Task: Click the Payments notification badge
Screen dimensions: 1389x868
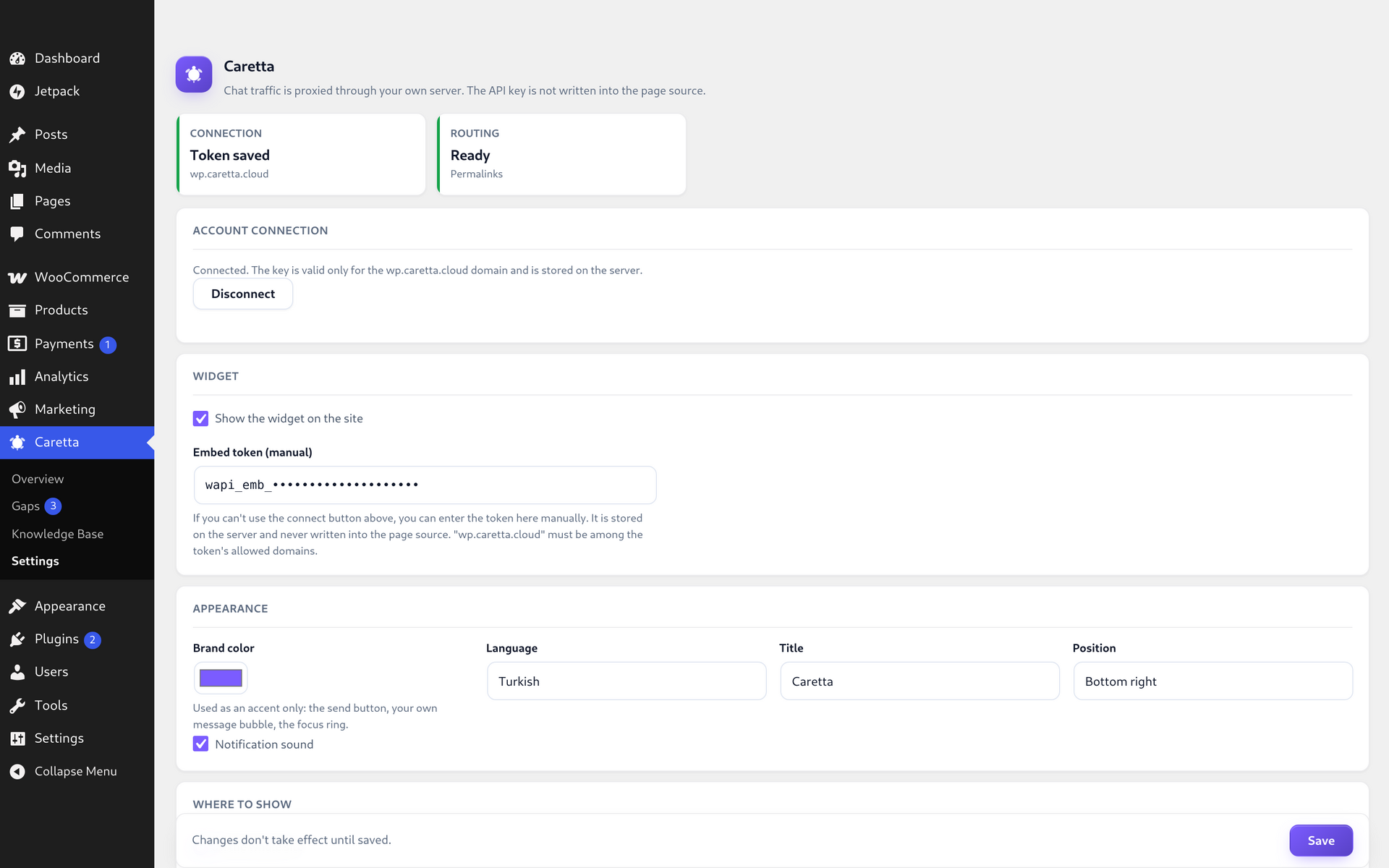Action: (108, 345)
